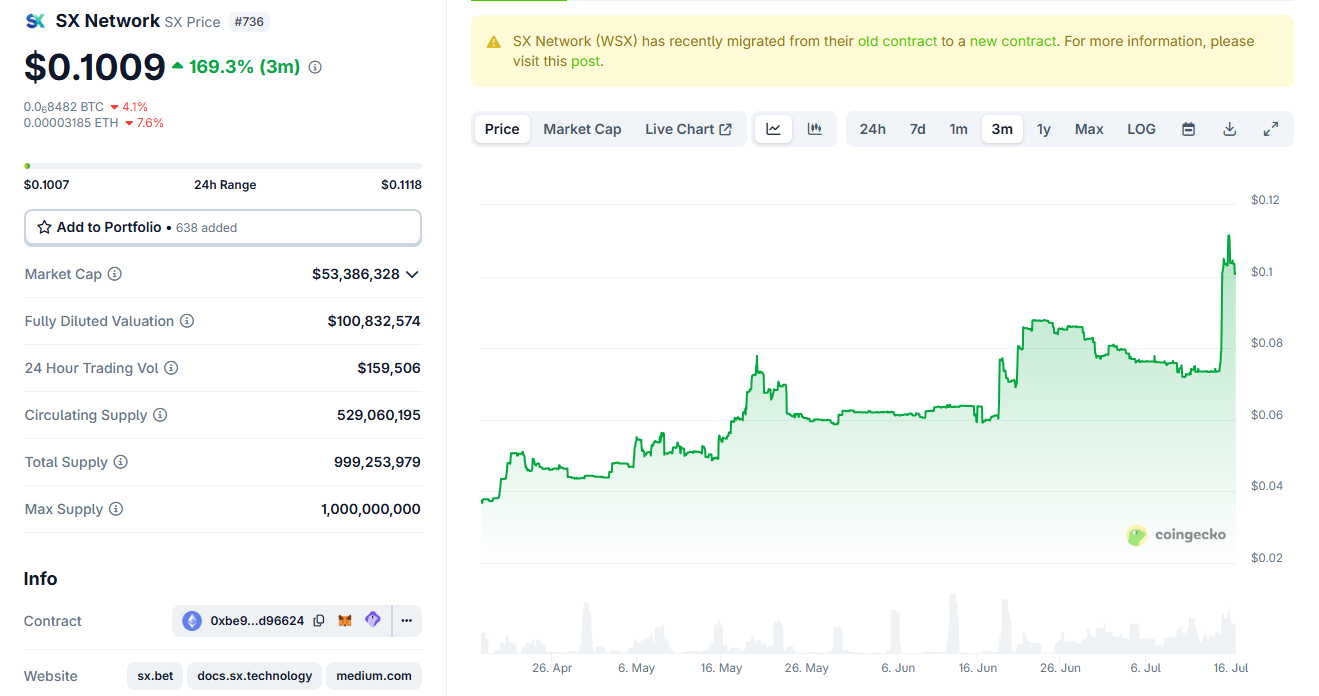Screen dimensions: 1319x696
Task: Show 24 Hour Trading Vol info tooltip
Action: [171, 368]
